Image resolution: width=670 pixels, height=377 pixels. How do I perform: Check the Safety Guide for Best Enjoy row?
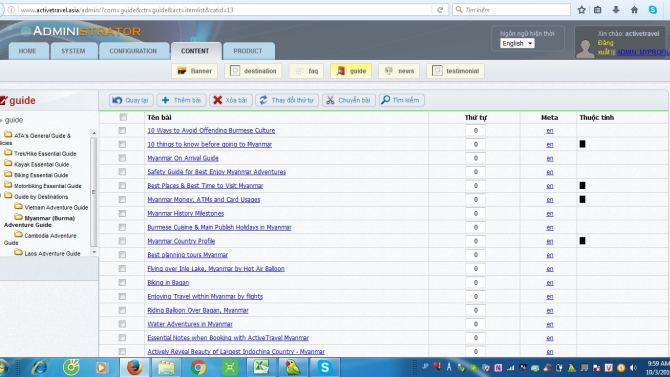click(122, 172)
